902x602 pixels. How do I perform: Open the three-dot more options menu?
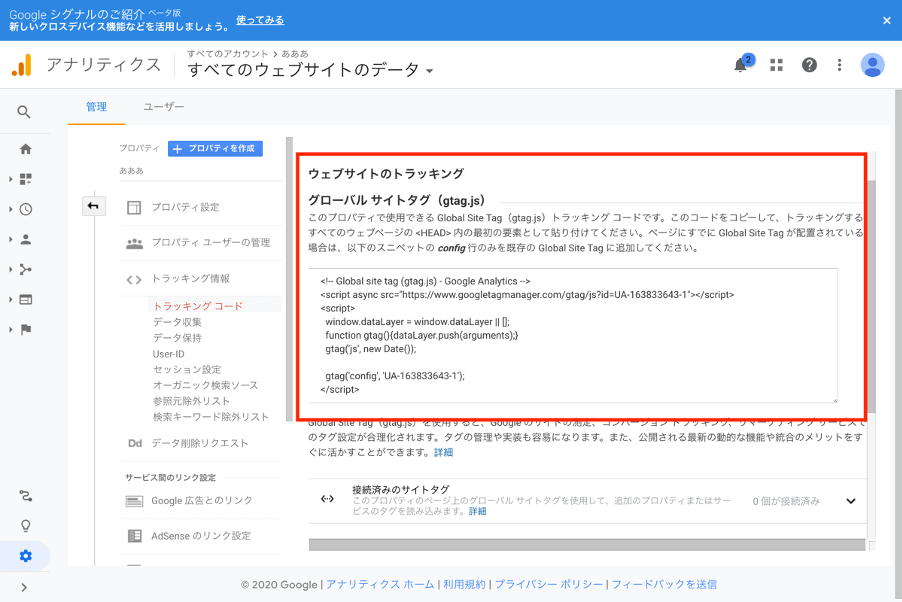pos(839,65)
